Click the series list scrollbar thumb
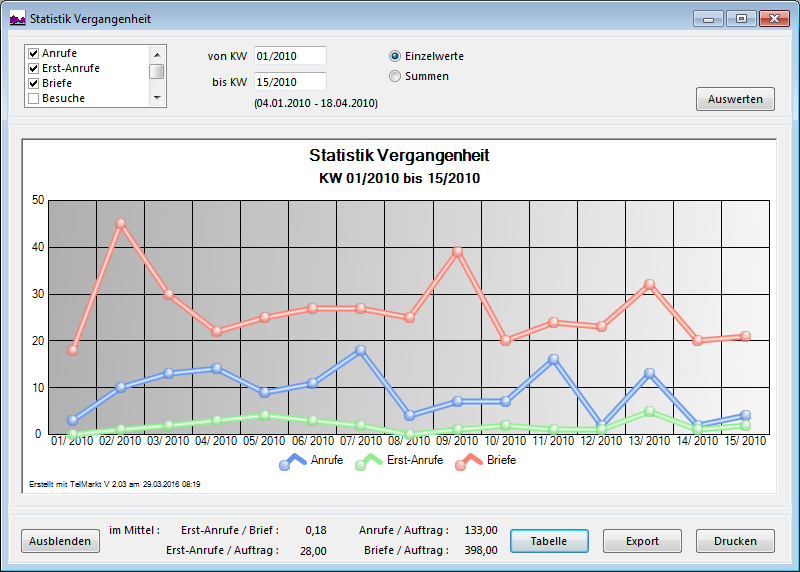Image resolution: width=800 pixels, height=572 pixels. pos(157,71)
